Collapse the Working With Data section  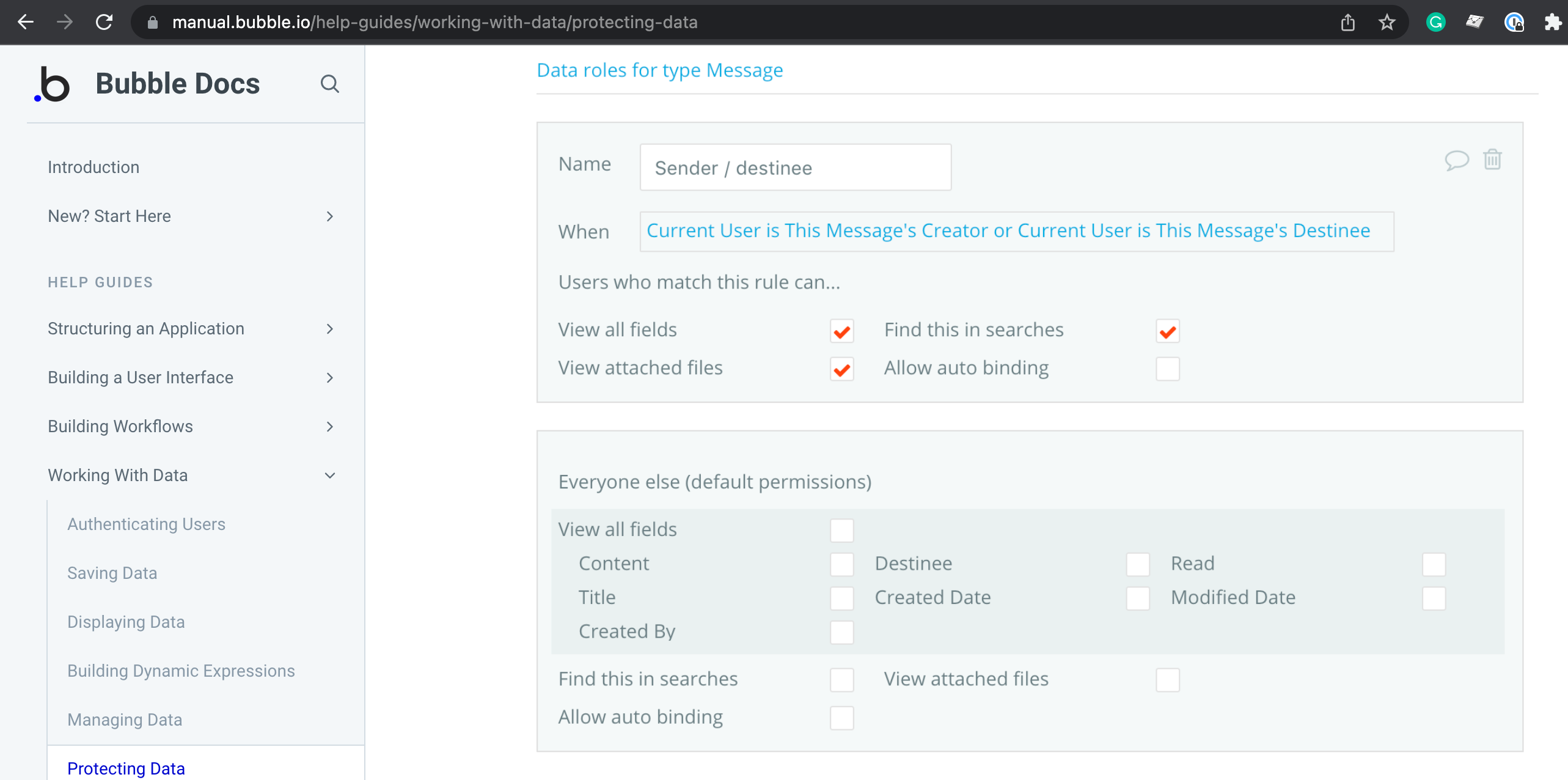tap(330, 476)
